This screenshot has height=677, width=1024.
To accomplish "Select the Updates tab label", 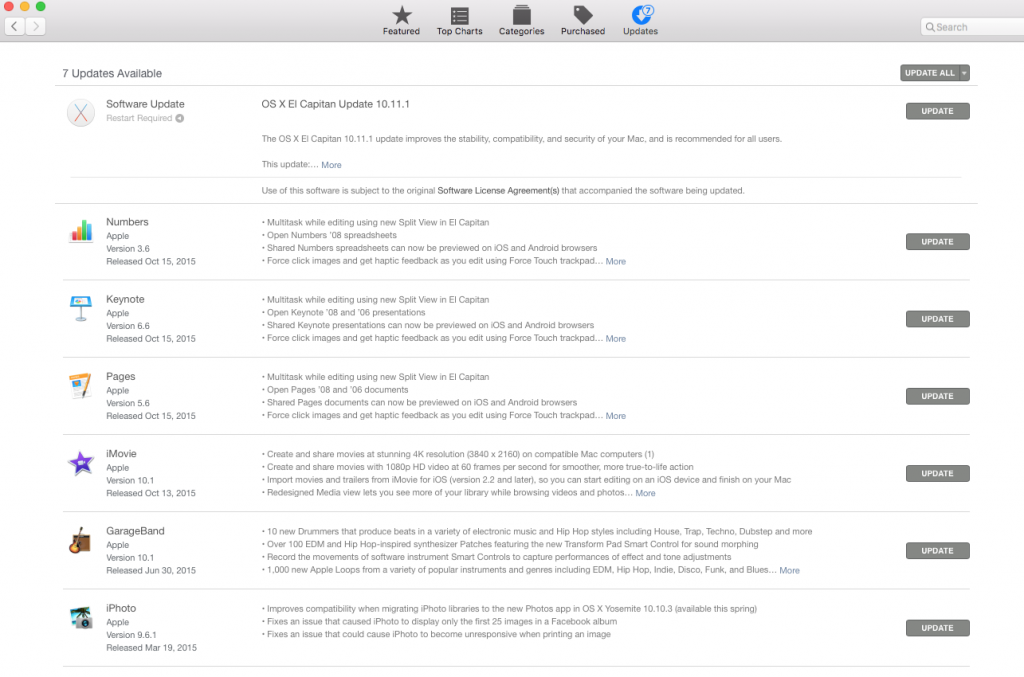I will pyautogui.click(x=640, y=31).
